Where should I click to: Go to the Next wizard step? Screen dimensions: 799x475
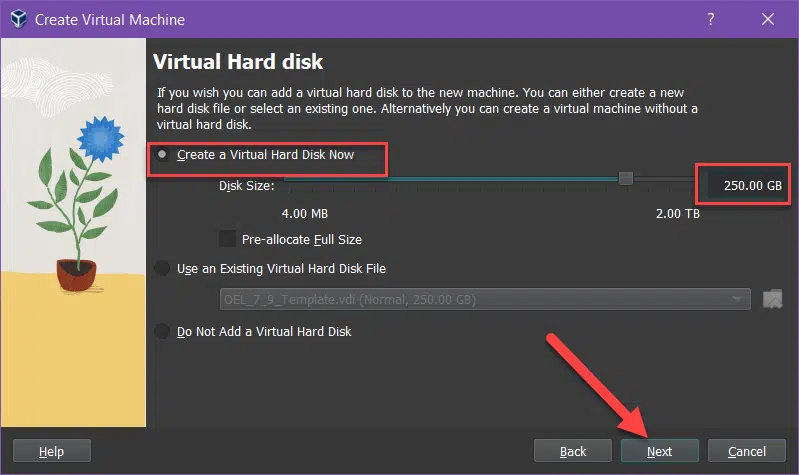point(659,451)
